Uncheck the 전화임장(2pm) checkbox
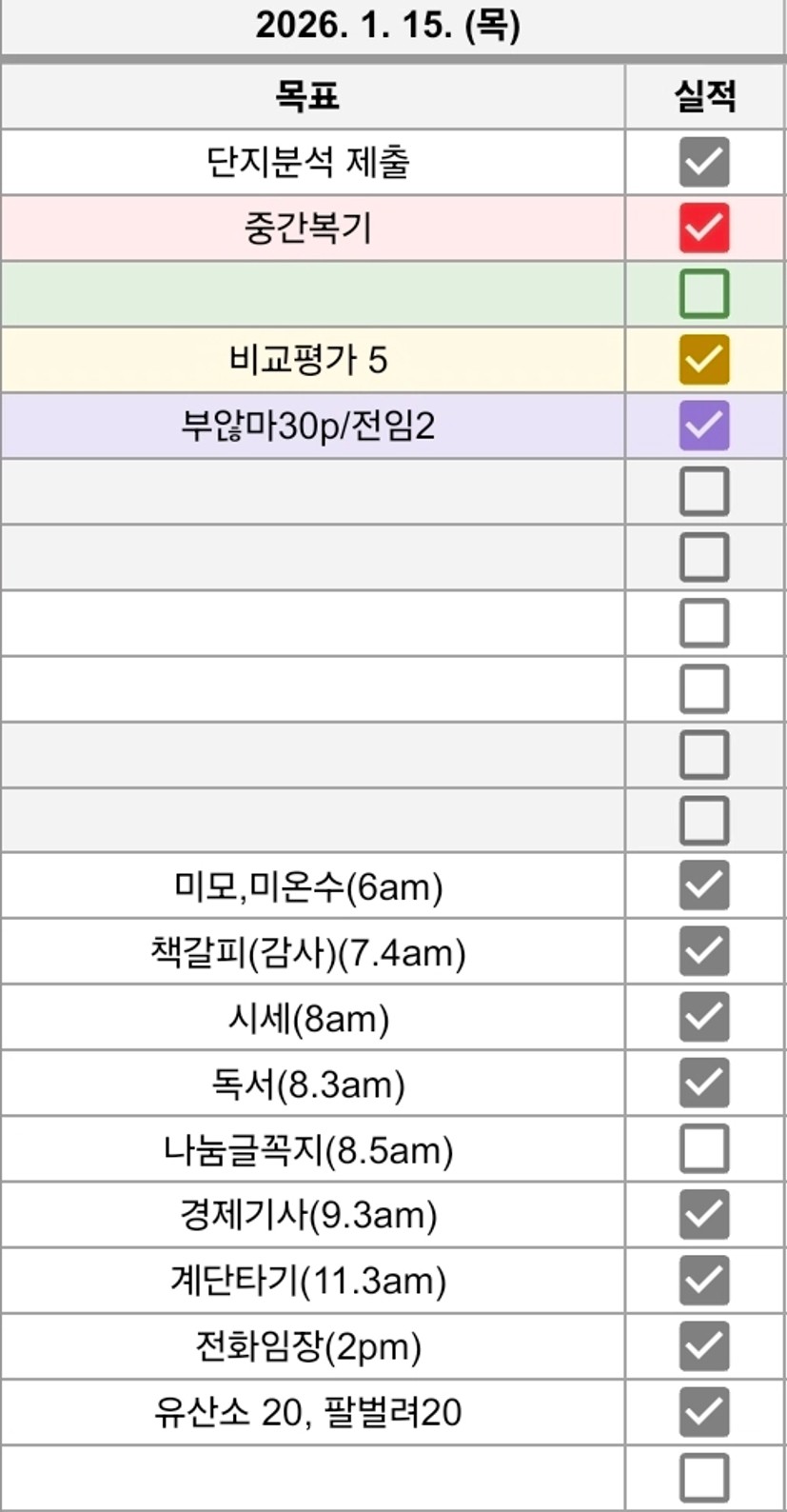This screenshot has width=787, height=1512. tap(704, 1345)
